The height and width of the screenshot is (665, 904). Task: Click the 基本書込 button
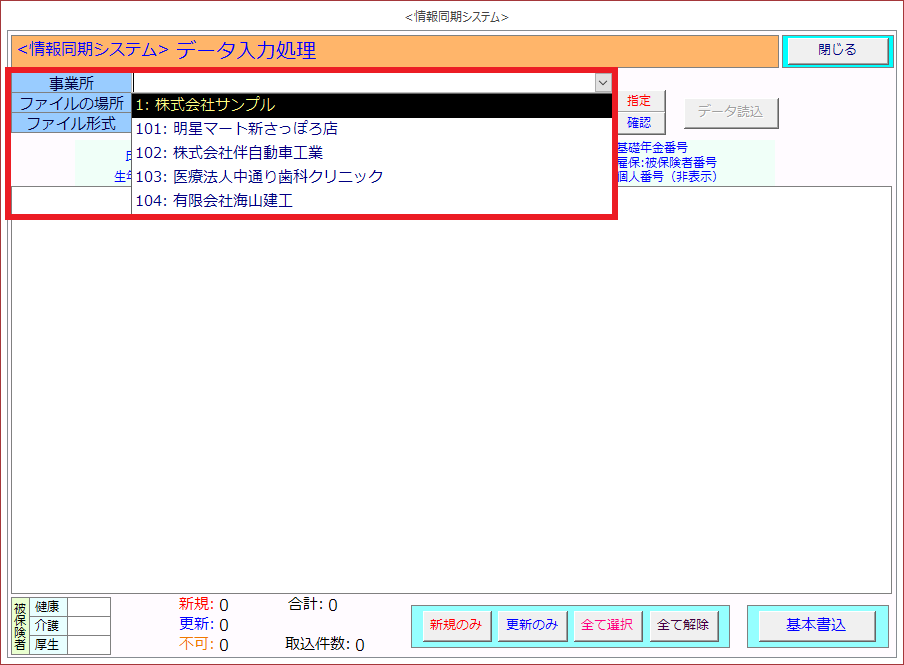pos(816,625)
